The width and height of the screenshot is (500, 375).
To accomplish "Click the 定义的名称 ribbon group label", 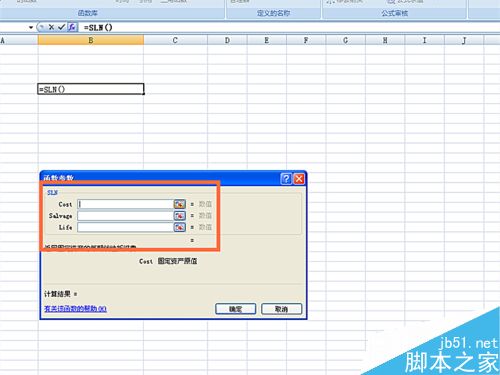I will pos(273,13).
